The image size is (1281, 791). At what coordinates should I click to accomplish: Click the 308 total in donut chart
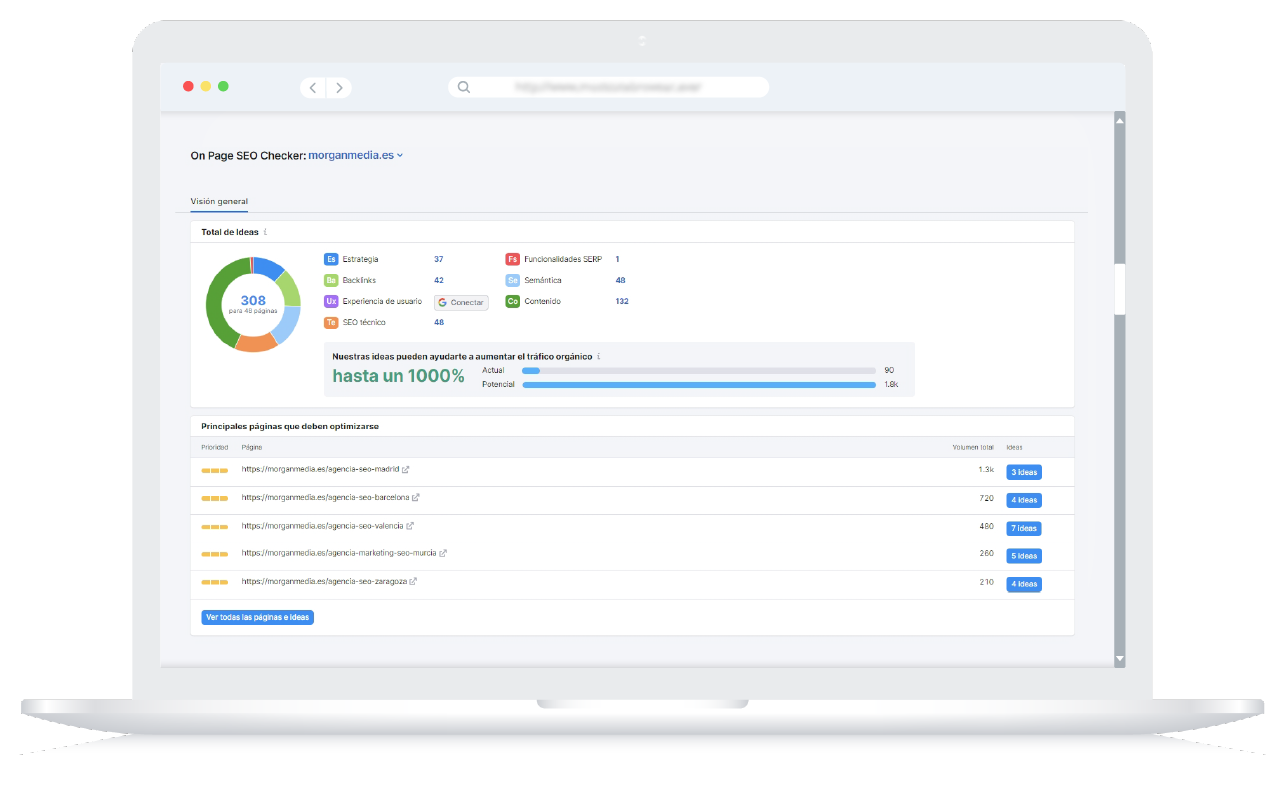(253, 300)
